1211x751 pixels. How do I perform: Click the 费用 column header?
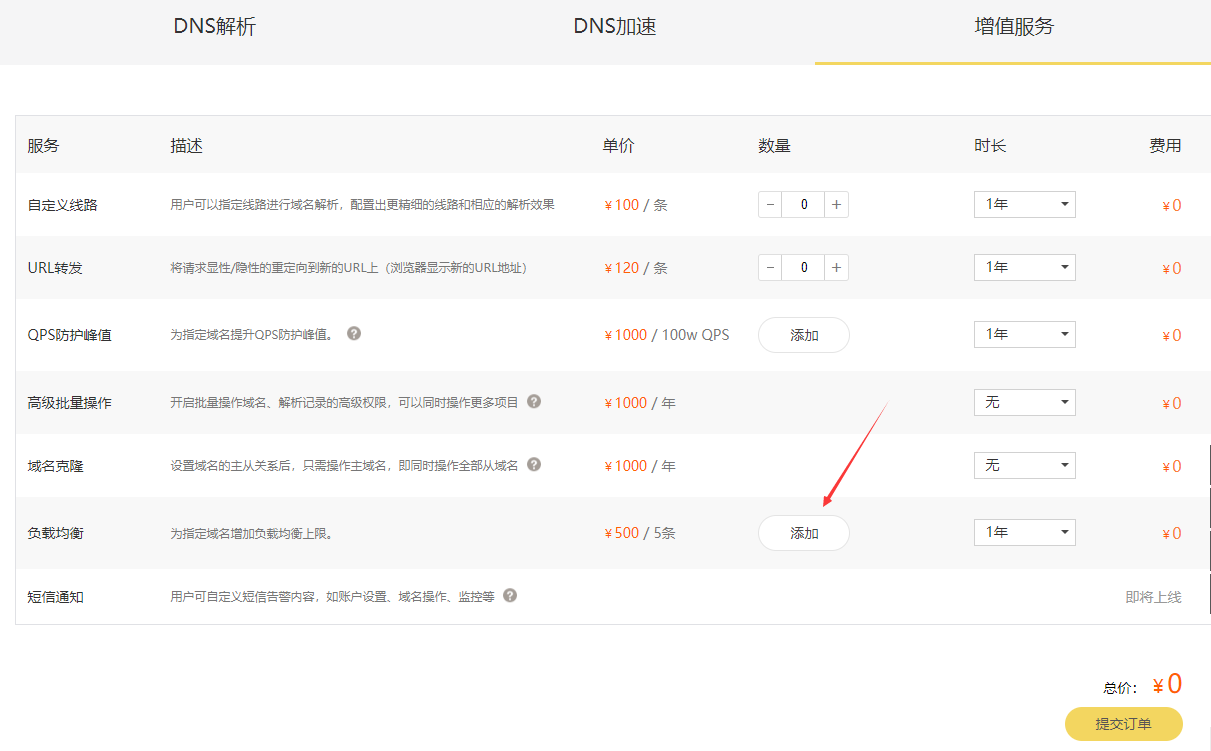click(1165, 146)
